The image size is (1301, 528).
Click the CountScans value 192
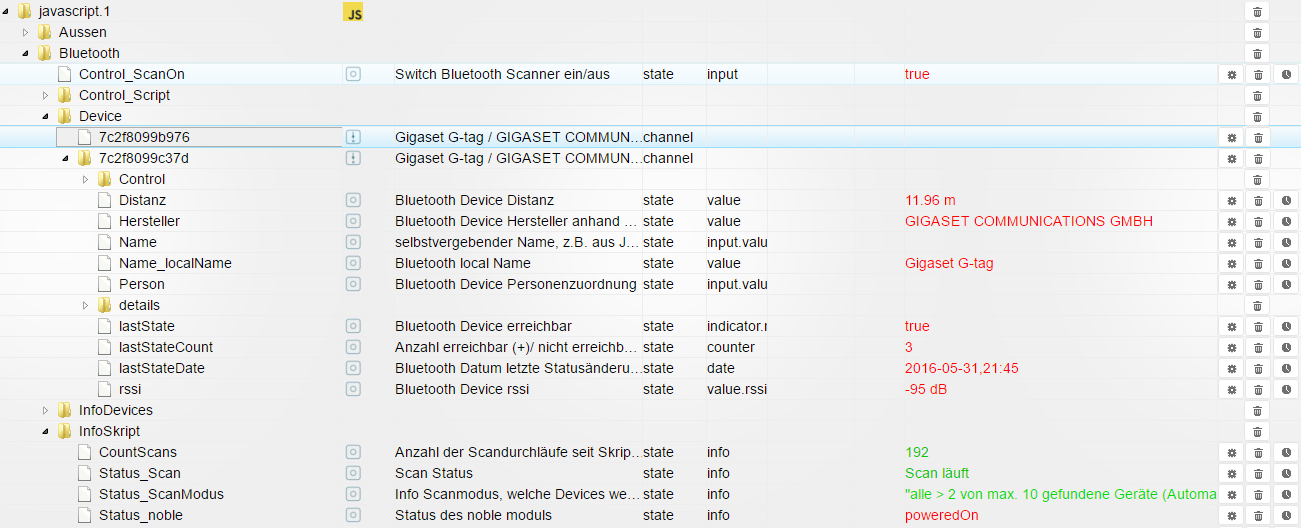coord(917,452)
